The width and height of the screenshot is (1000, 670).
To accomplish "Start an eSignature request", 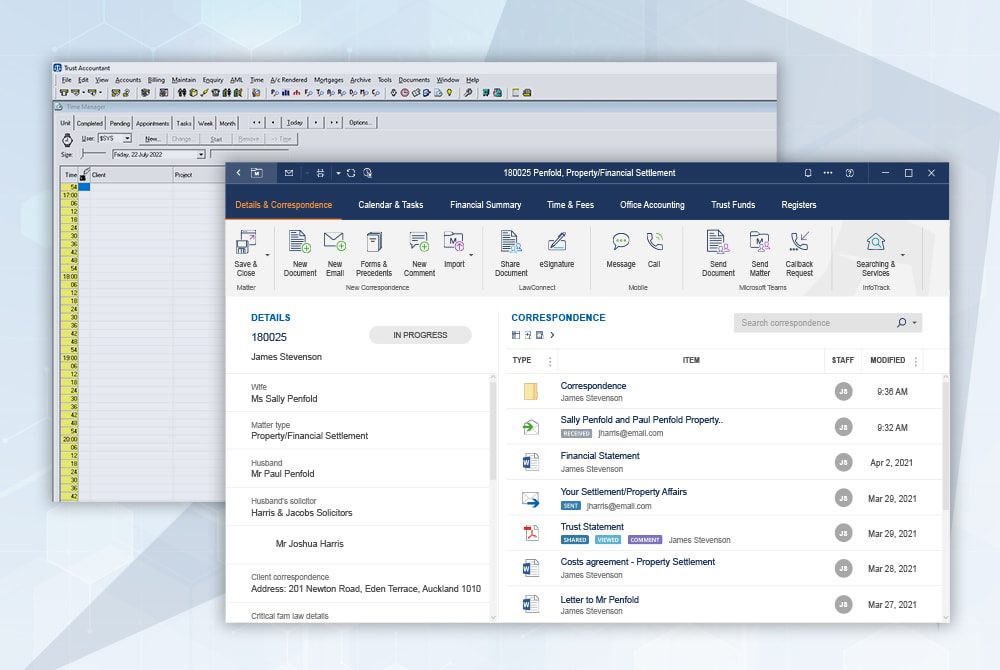I will coord(557,250).
